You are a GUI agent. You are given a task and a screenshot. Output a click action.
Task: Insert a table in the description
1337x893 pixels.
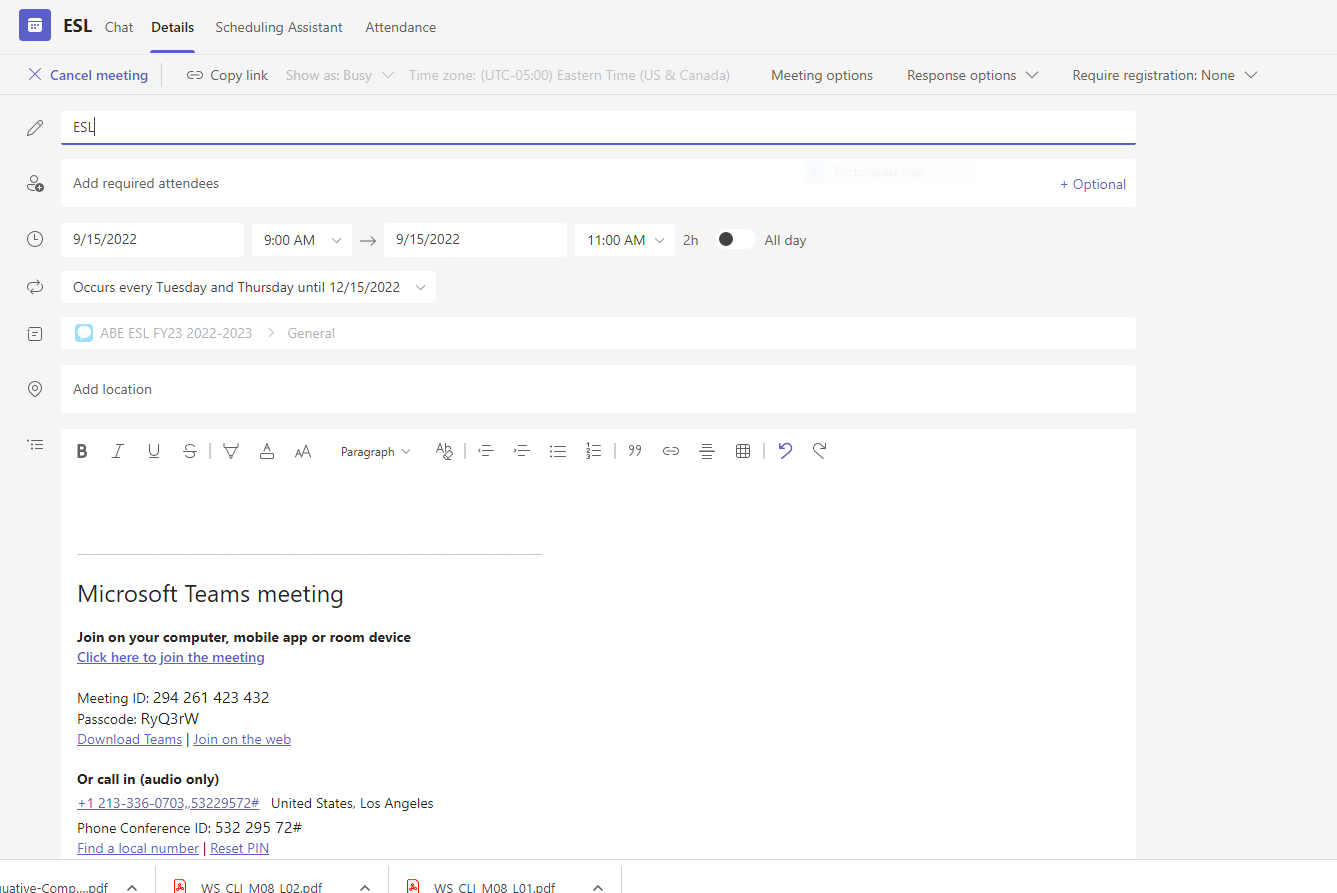[743, 452]
